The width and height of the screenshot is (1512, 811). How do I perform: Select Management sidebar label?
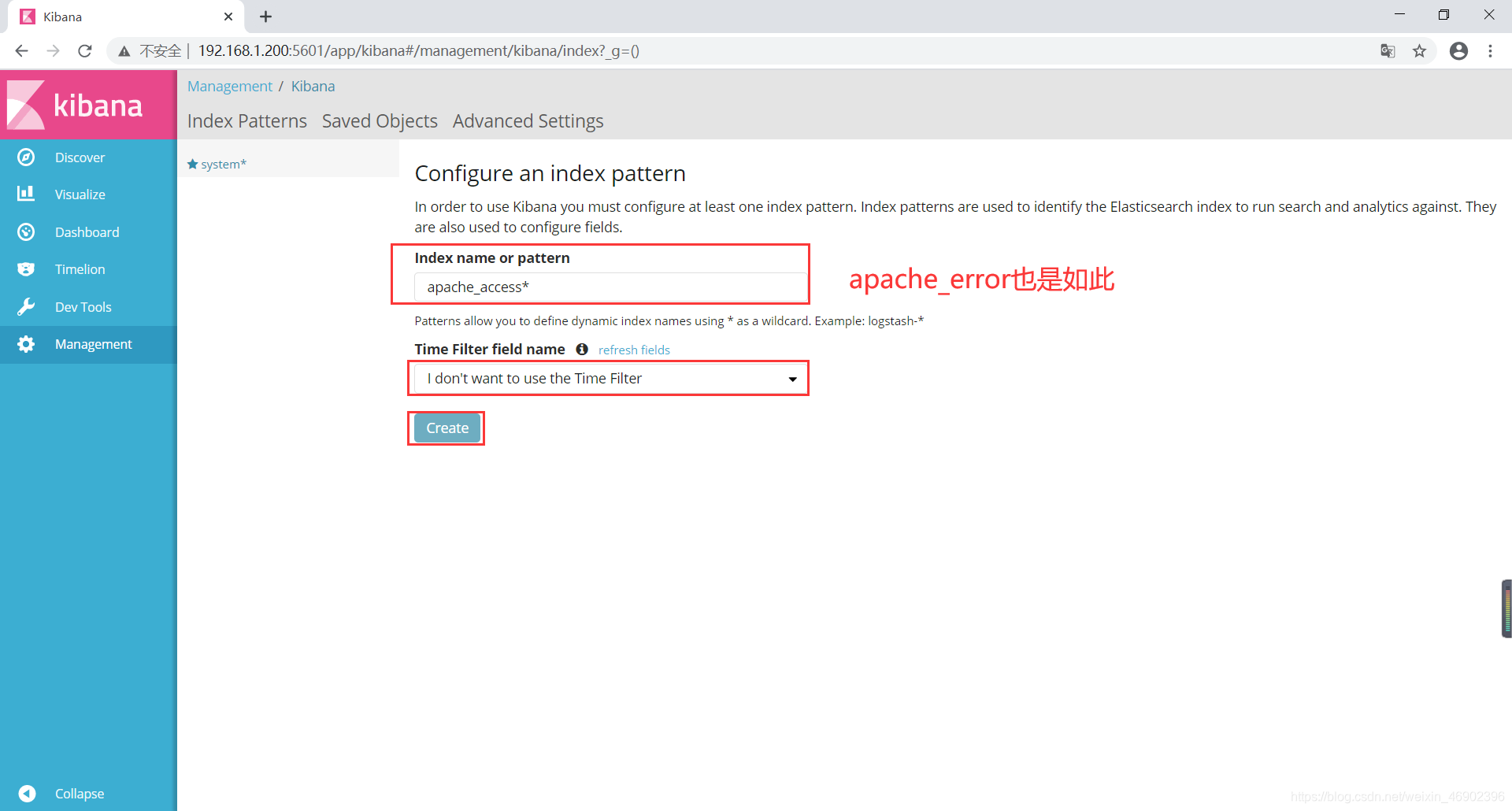pyautogui.click(x=94, y=344)
